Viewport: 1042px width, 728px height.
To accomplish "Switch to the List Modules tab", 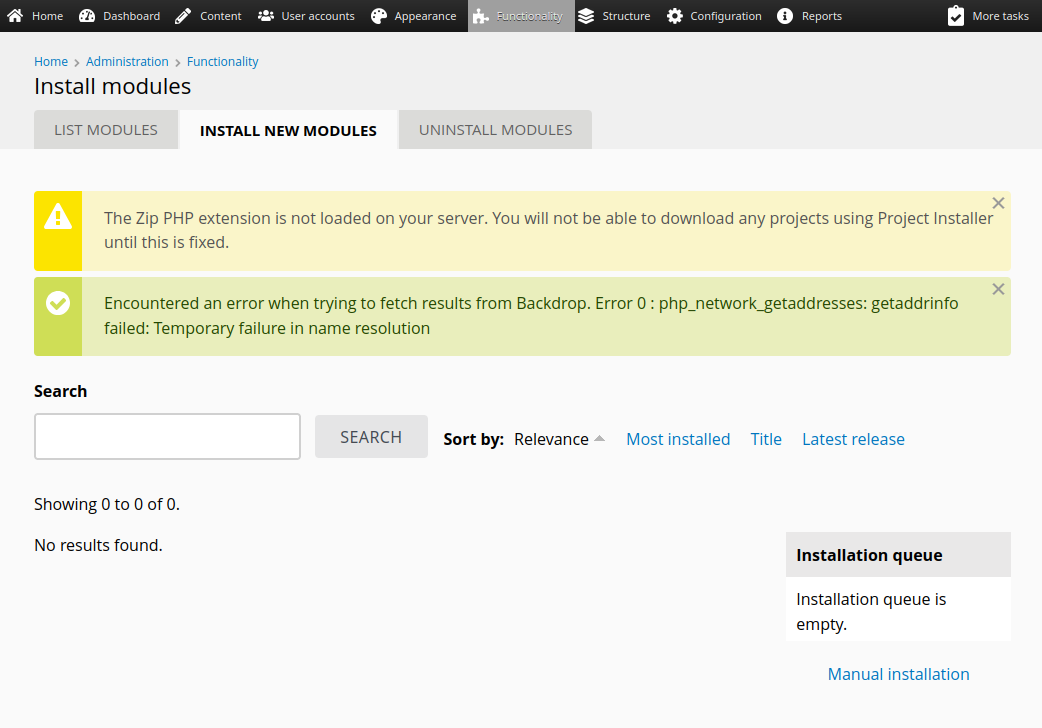I will [106, 130].
